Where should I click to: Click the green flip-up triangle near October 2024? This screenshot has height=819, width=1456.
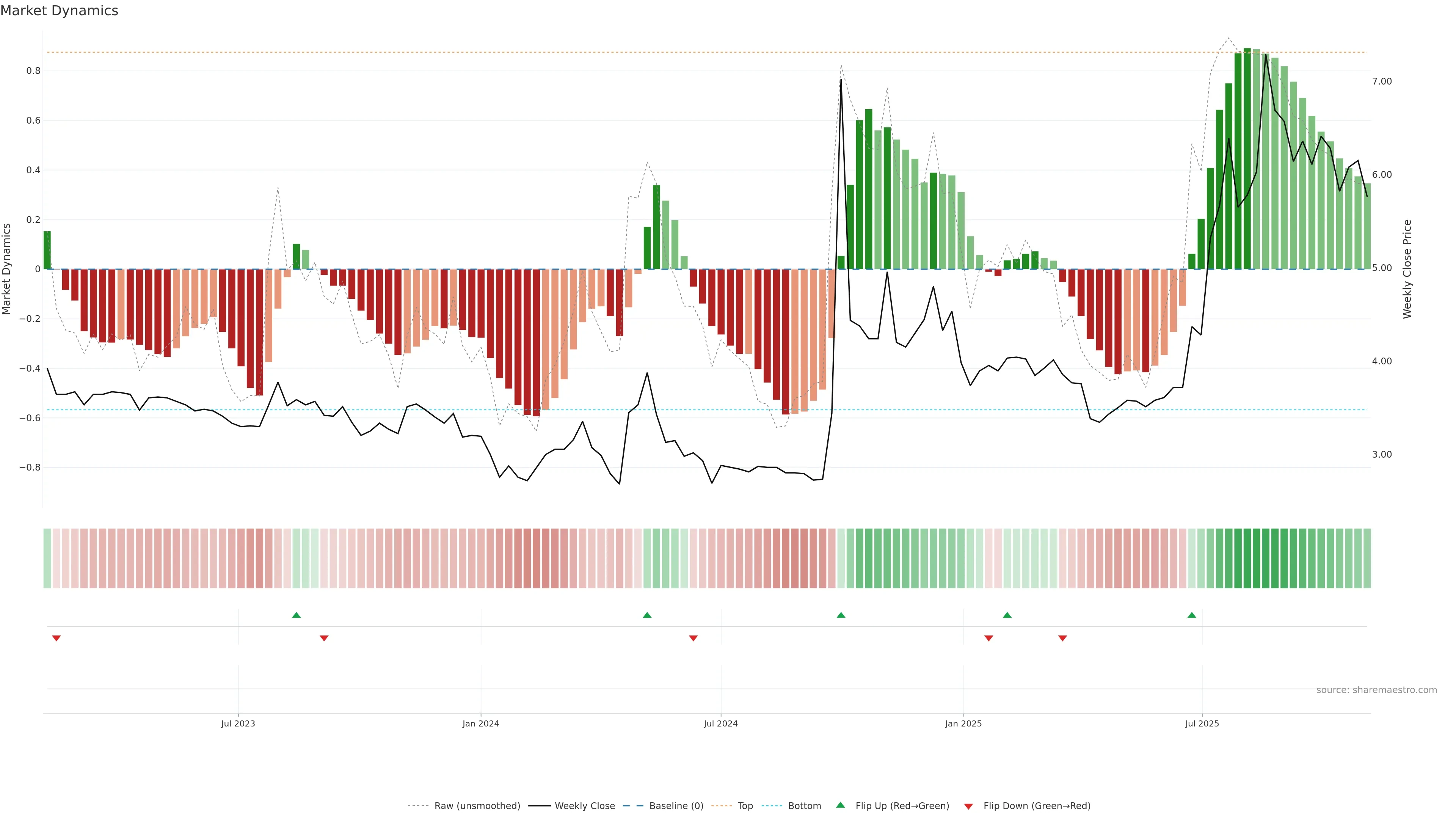841,615
